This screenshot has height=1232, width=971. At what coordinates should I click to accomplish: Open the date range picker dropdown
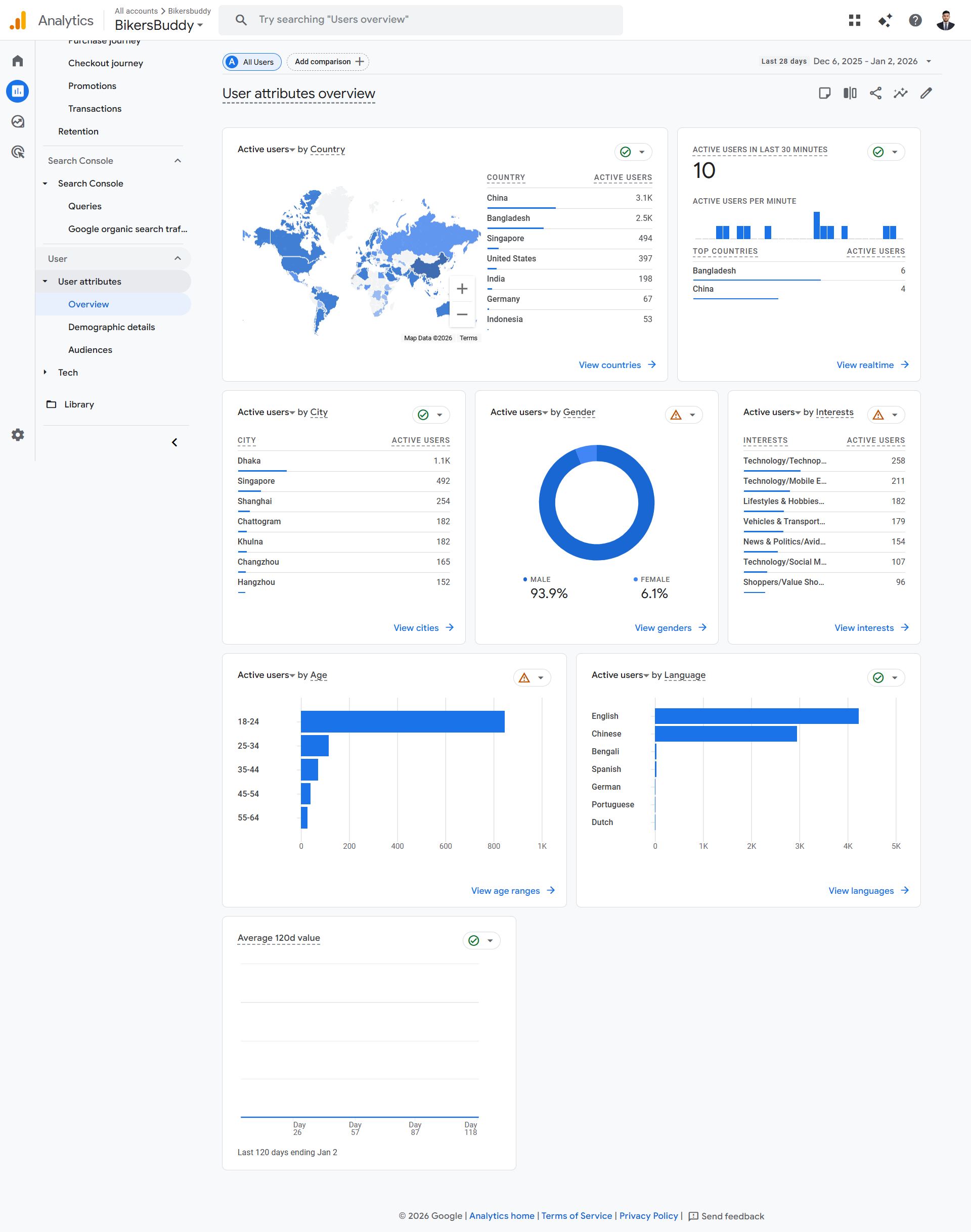[929, 61]
